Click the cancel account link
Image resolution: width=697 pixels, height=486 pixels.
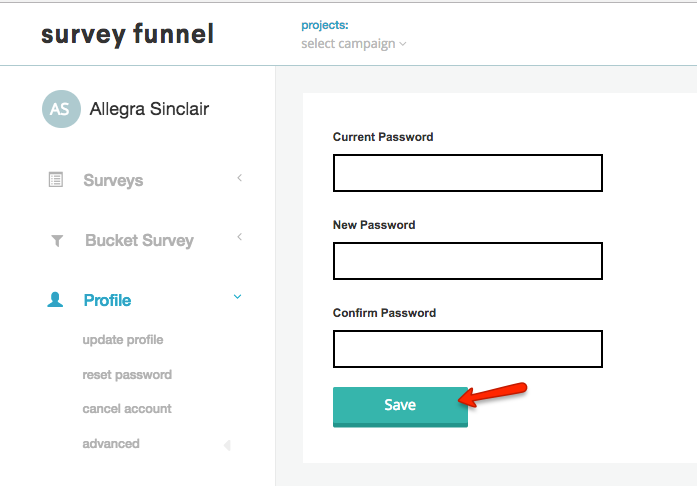[x=127, y=409]
